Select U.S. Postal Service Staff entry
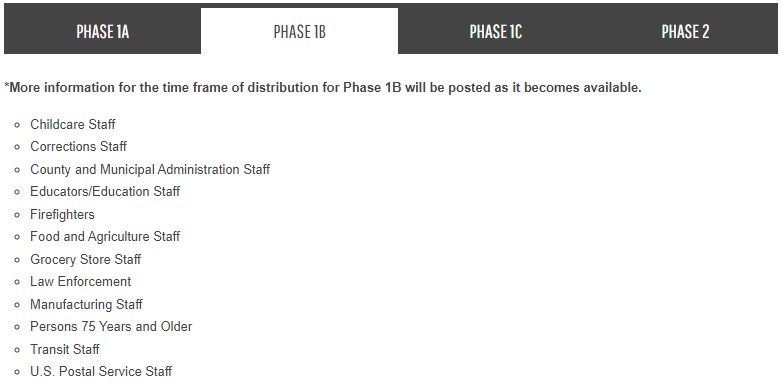782x385 pixels. [101, 372]
